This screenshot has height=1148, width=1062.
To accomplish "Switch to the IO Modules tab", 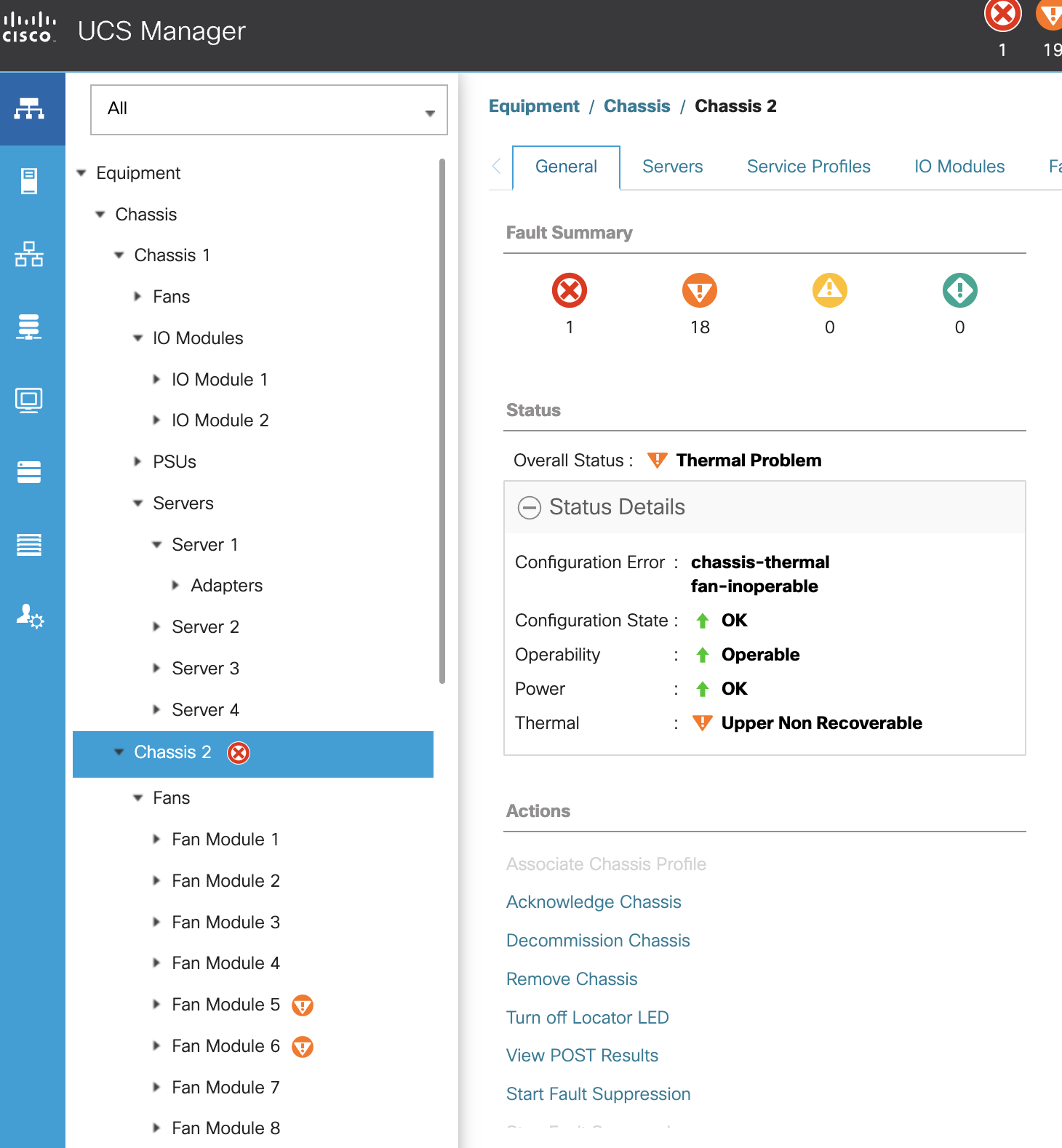I will click(959, 167).
